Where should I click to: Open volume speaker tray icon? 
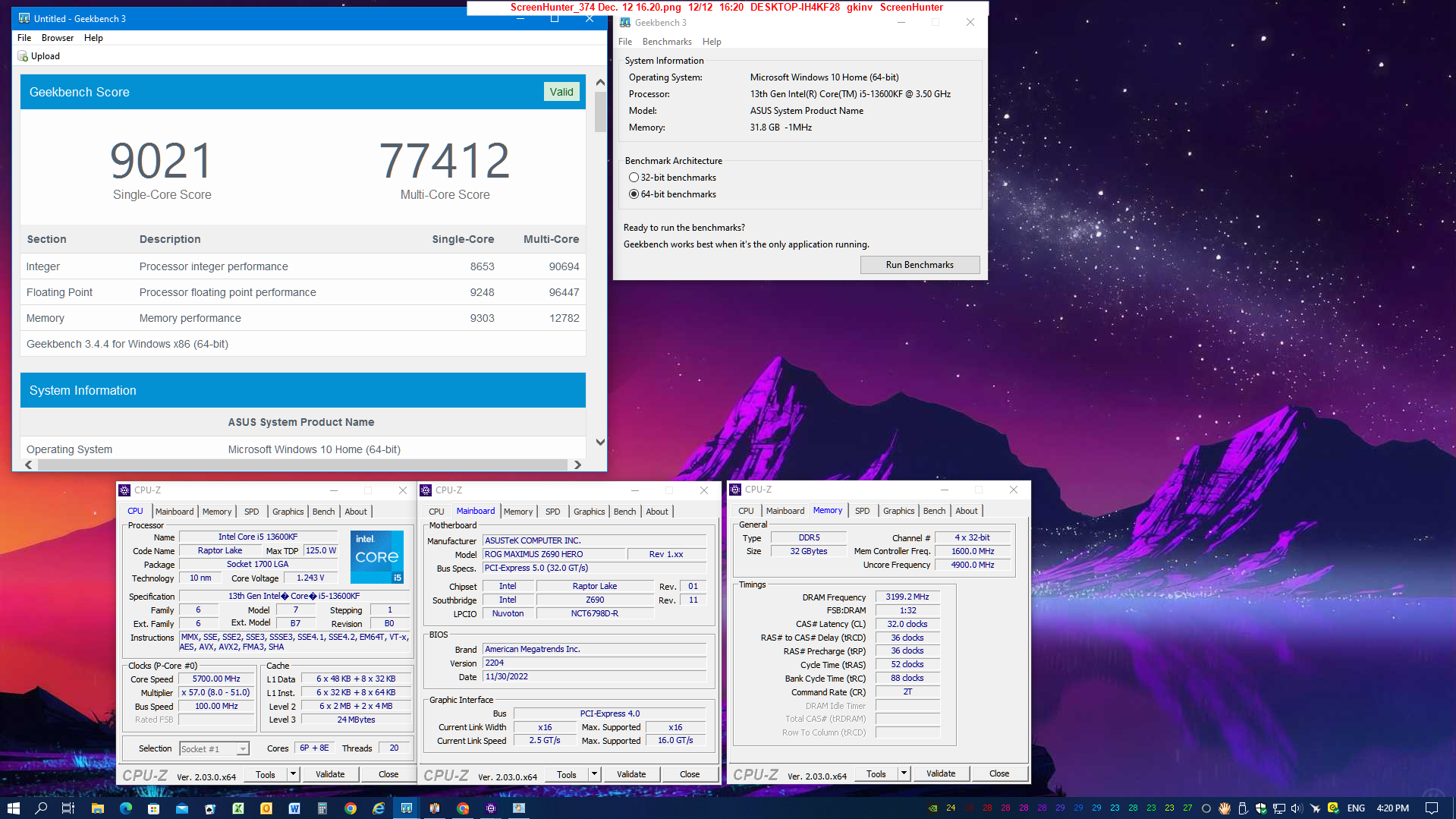click(x=1297, y=808)
